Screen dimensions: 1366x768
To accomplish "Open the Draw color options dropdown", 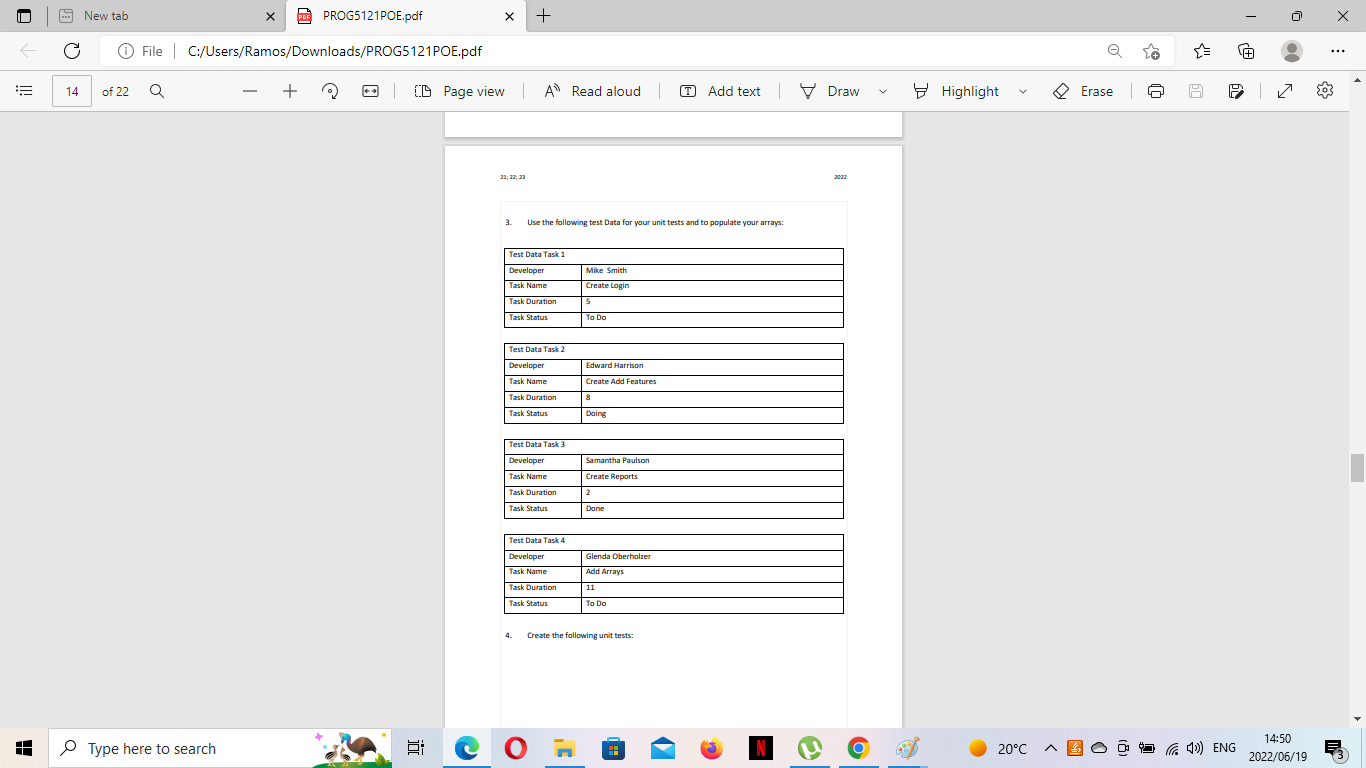I will (x=882, y=91).
